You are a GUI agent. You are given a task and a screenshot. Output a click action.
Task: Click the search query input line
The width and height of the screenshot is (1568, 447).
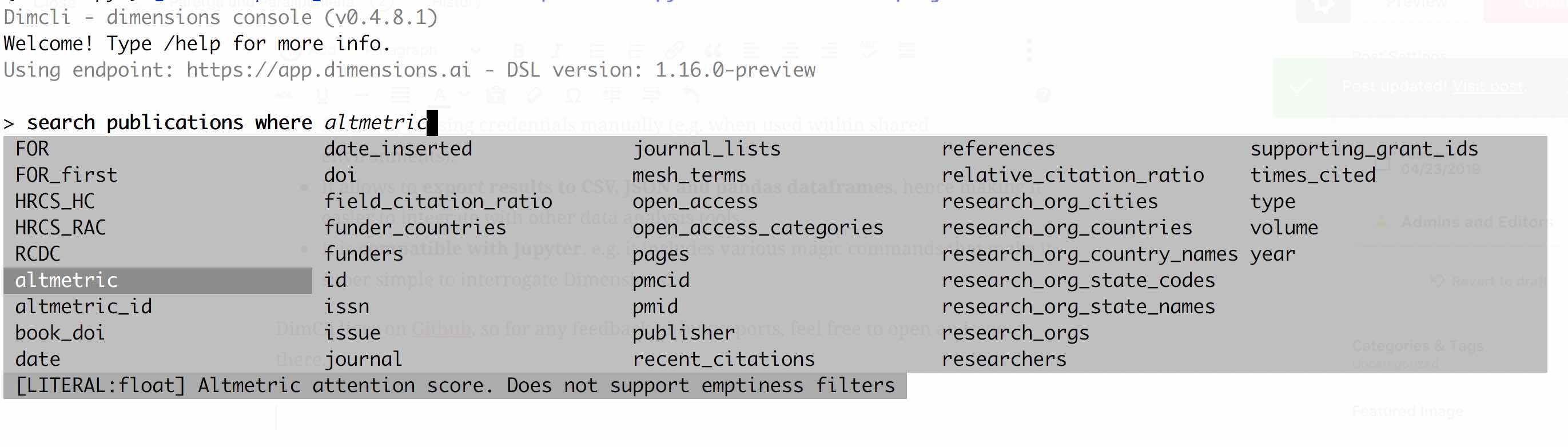pos(220,123)
